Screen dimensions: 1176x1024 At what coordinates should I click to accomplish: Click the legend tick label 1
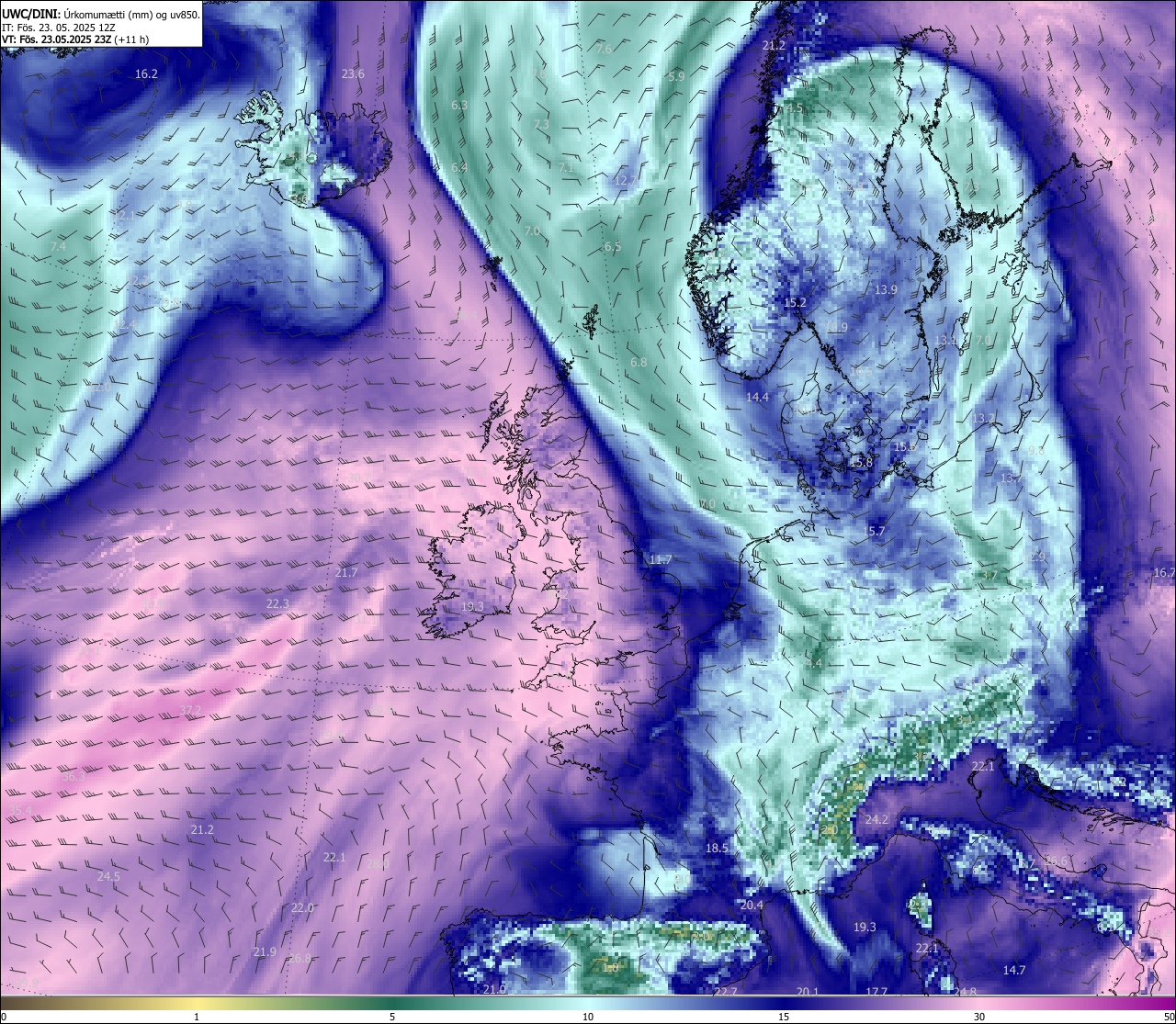(x=197, y=1016)
